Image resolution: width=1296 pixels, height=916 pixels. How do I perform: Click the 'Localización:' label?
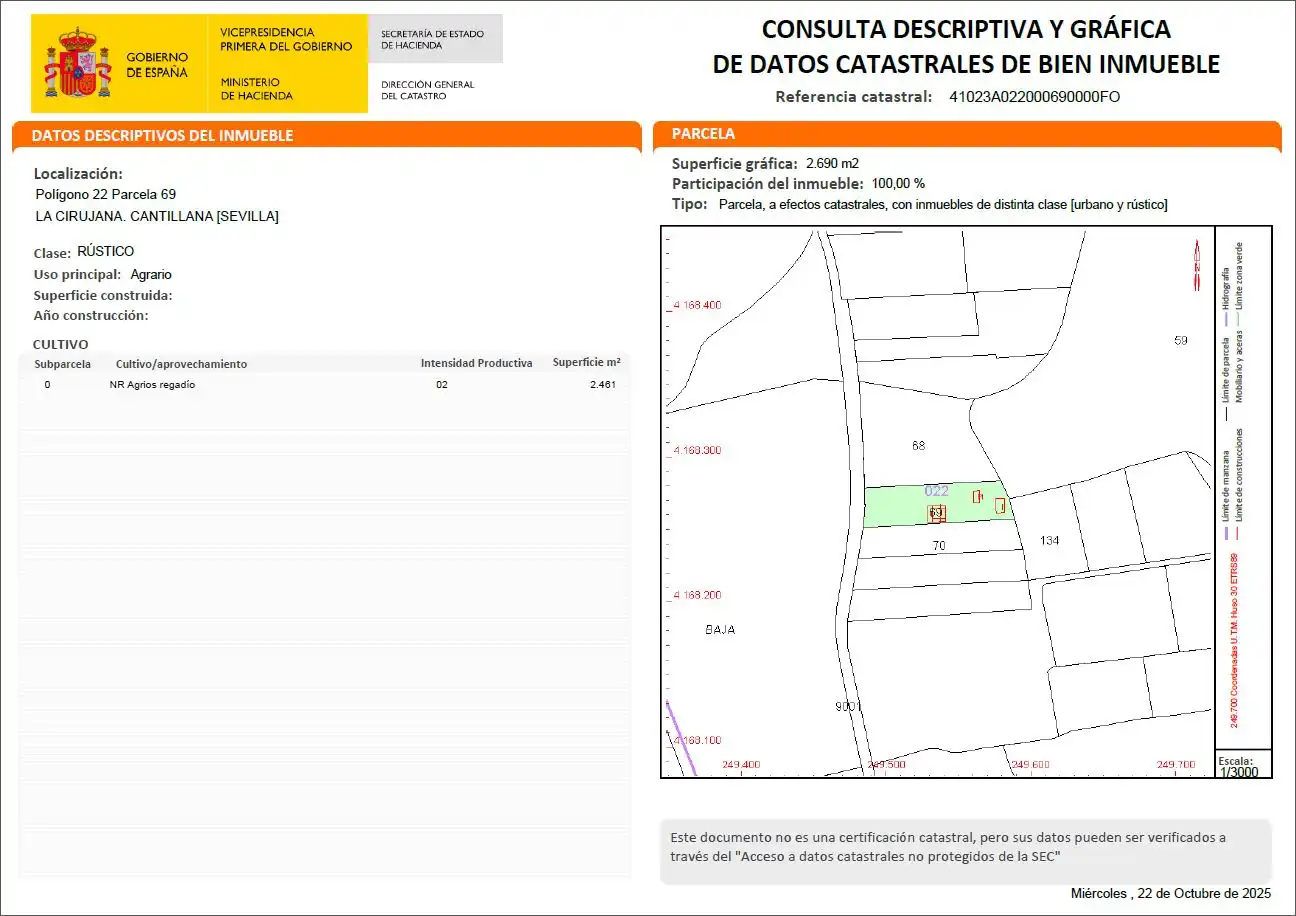click(78, 174)
